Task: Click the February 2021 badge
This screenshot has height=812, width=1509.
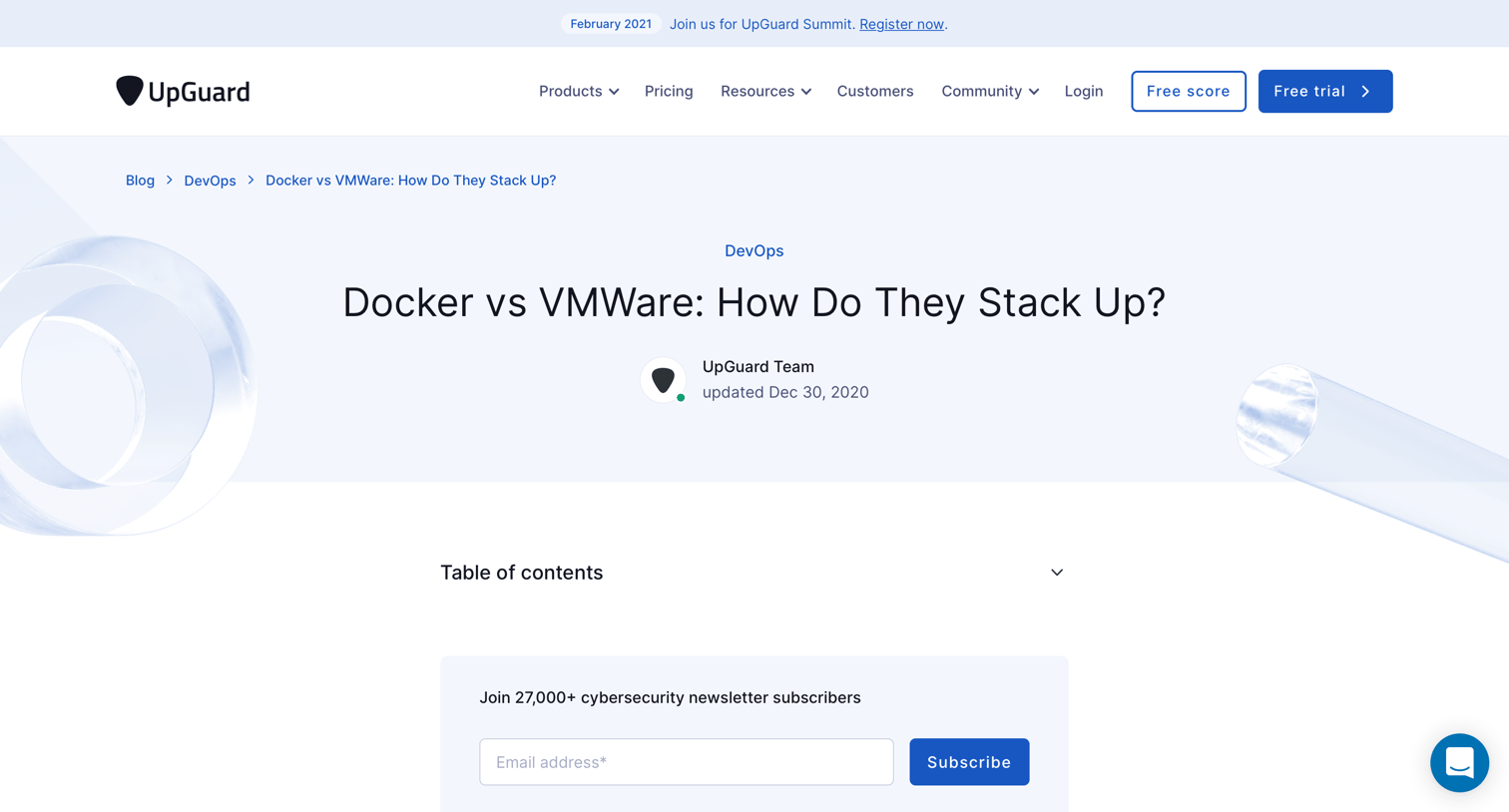Action: click(611, 24)
